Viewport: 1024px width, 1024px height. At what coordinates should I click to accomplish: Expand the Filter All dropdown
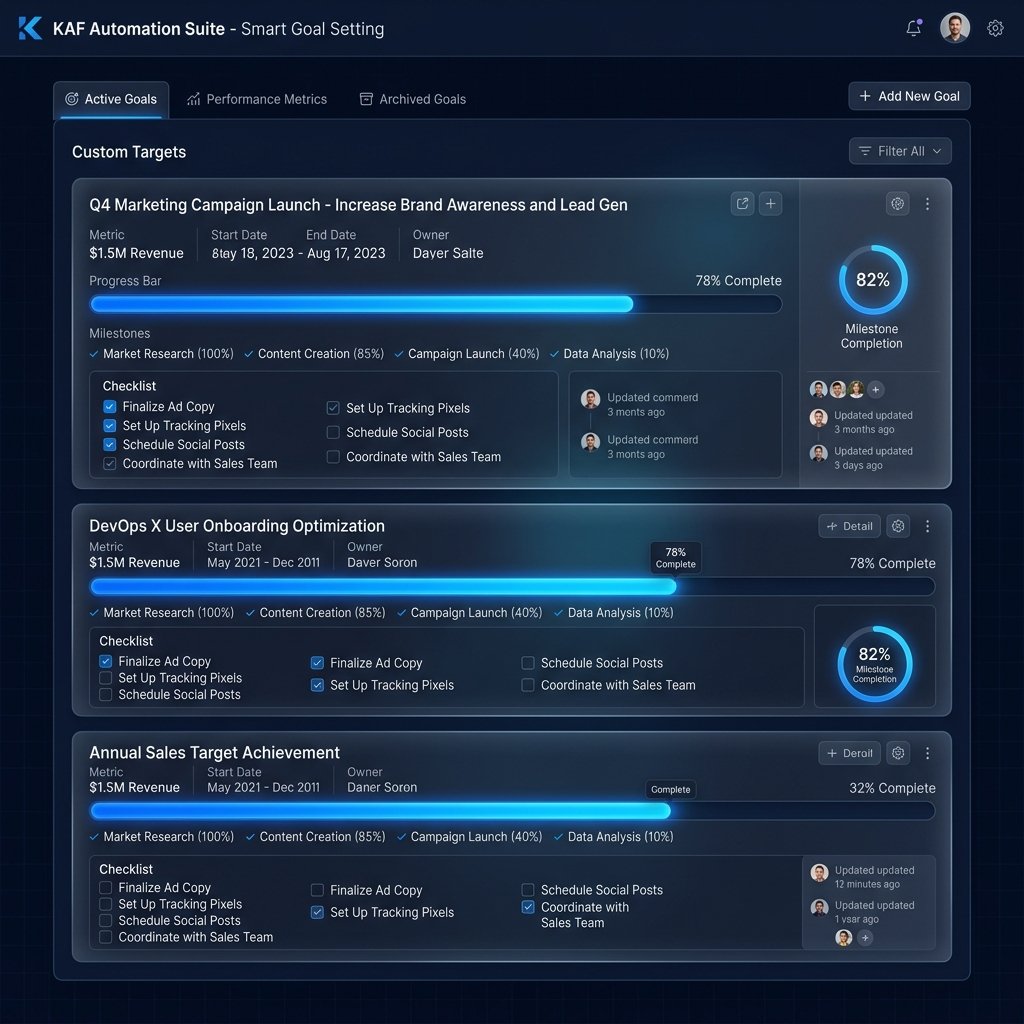[899, 151]
